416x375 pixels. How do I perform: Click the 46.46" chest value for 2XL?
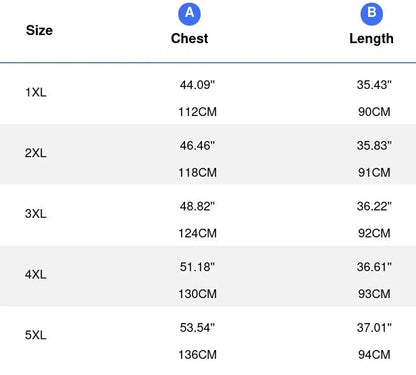(197, 145)
